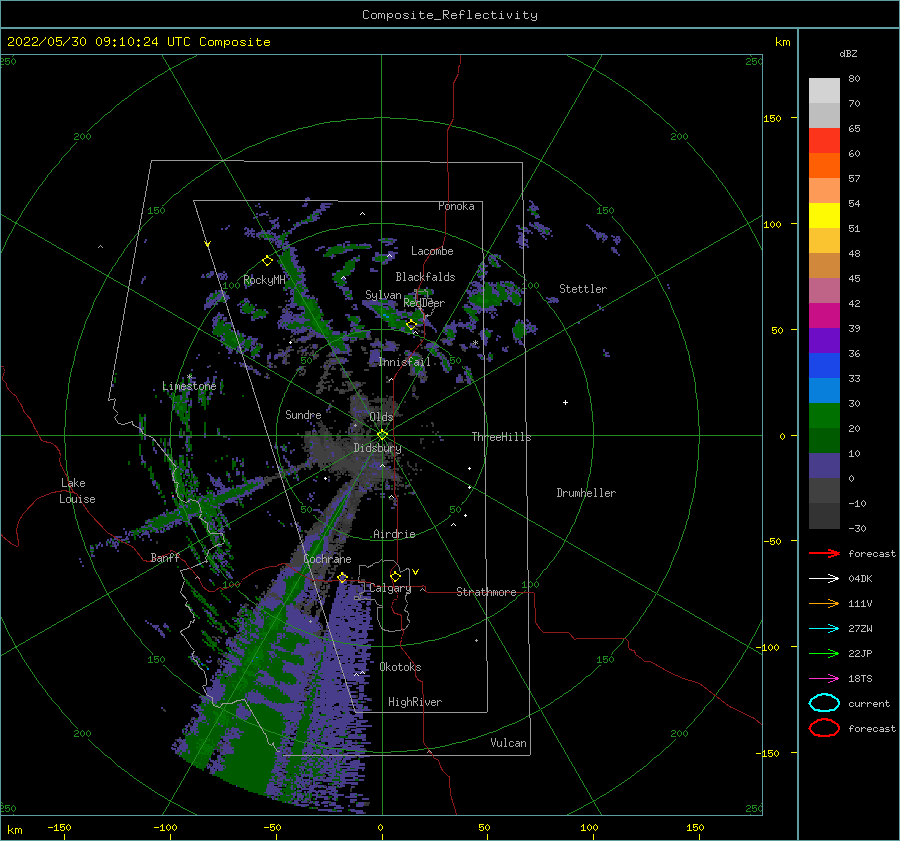Click the Composite_Reflectivity title text
This screenshot has height=841, width=900.
450,15
